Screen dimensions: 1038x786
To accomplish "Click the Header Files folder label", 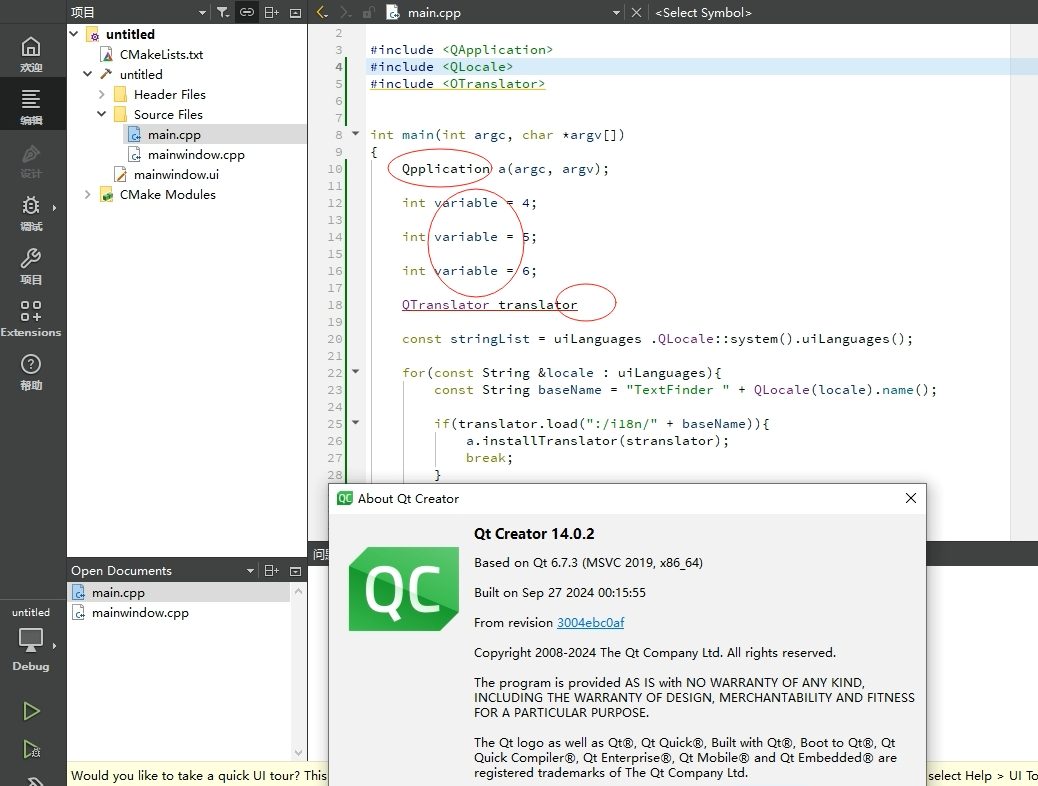I will (x=169, y=94).
